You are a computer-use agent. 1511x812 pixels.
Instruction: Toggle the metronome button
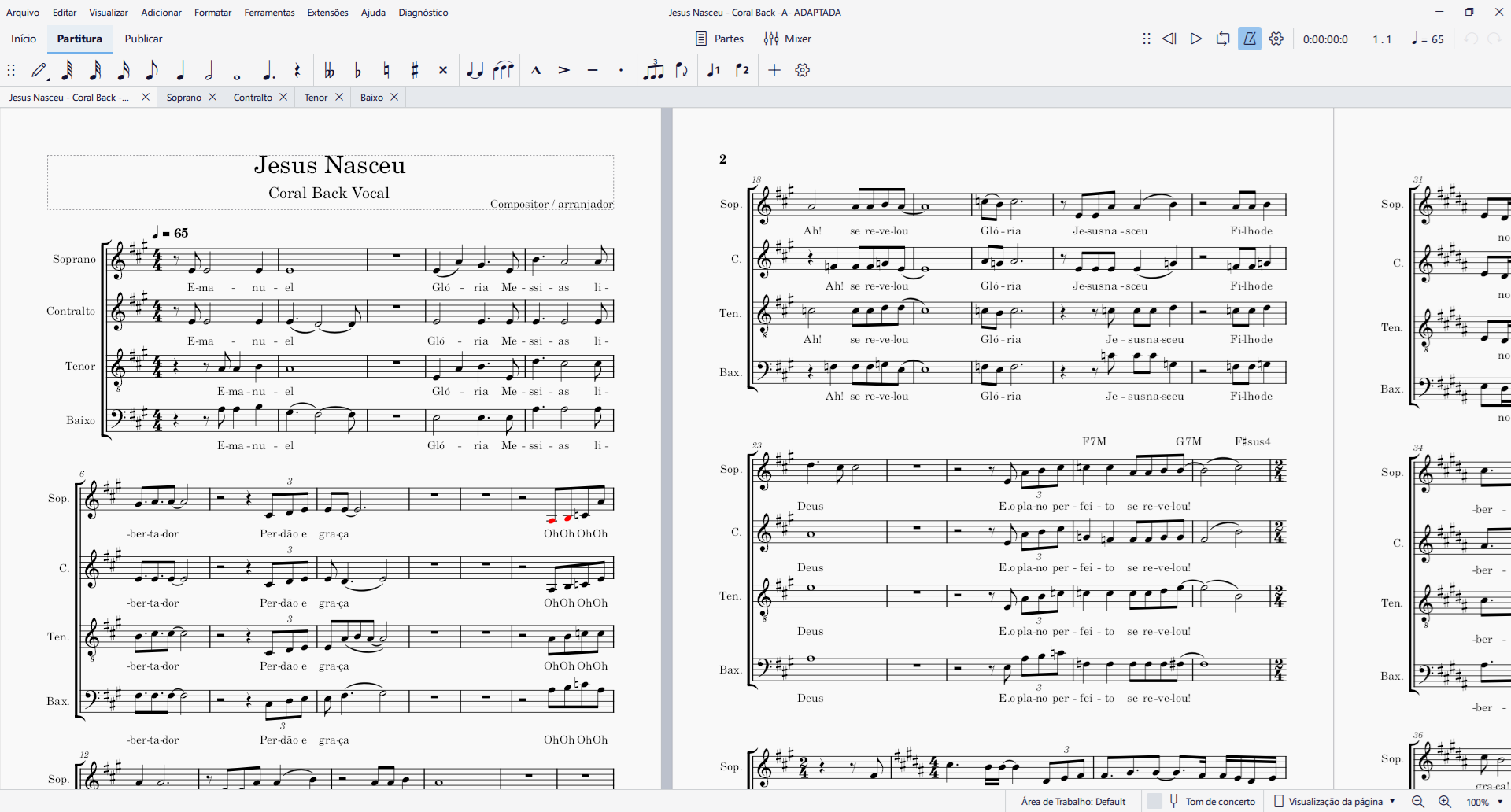tap(1250, 39)
